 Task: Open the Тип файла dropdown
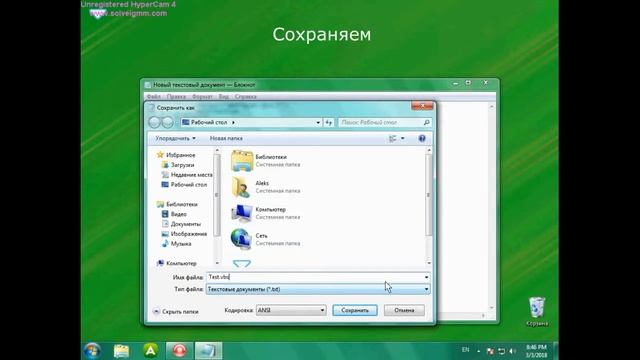click(318, 289)
